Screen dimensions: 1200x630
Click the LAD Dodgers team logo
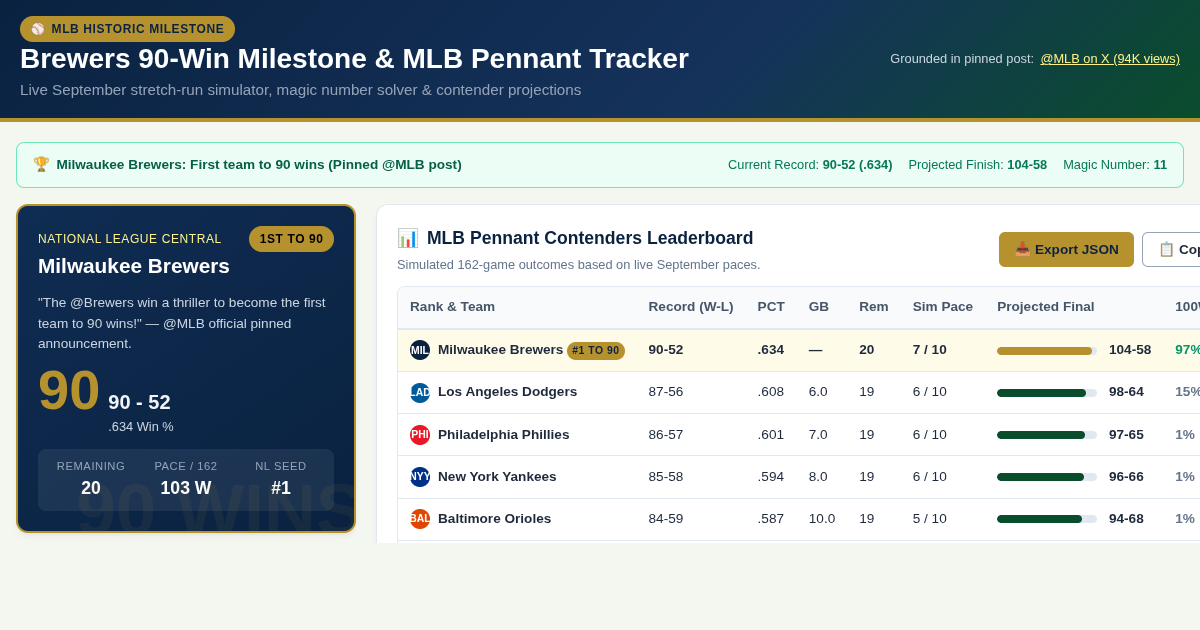[x=420, y=393]
